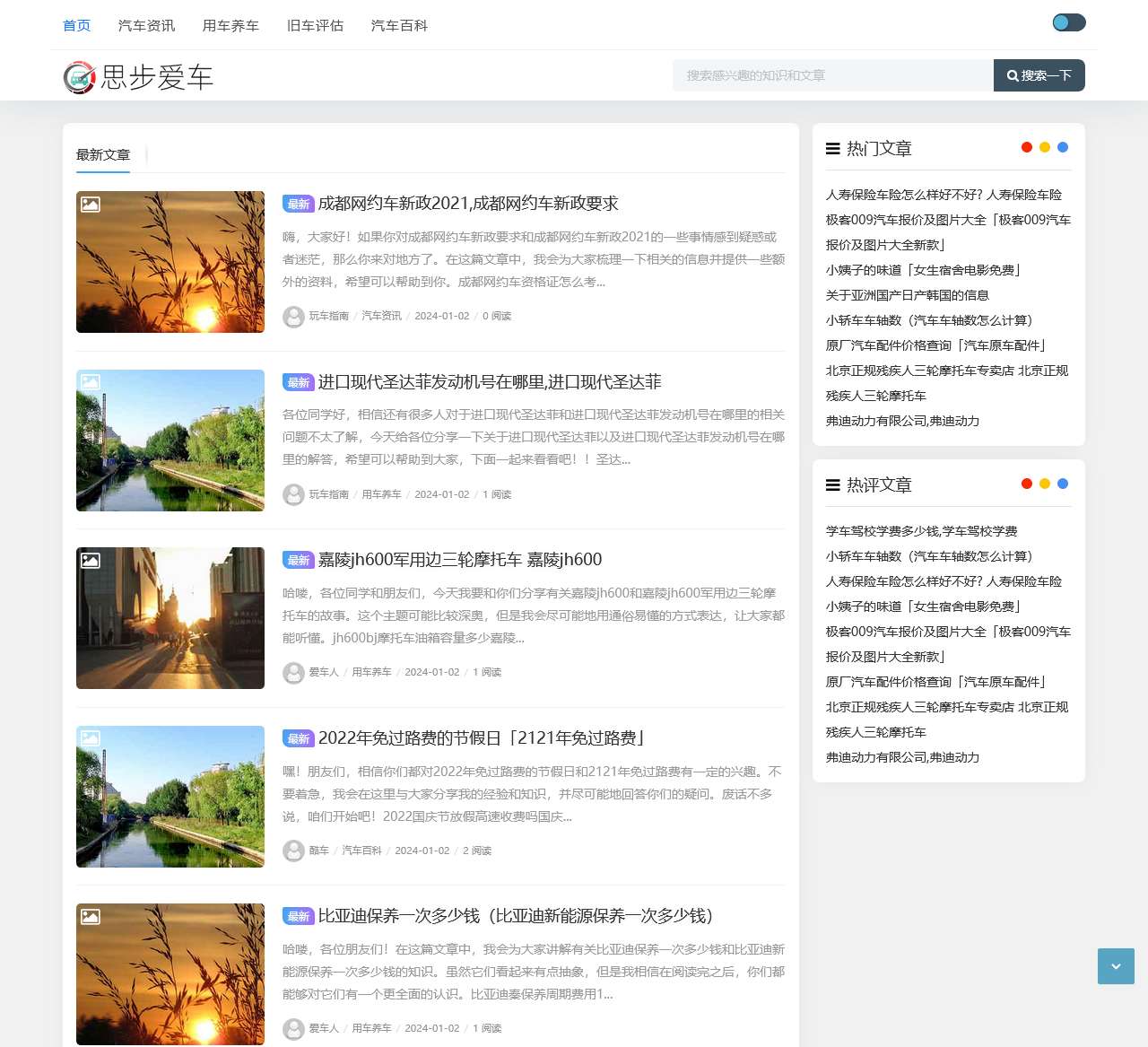1148x1047 pixels.
Task: Click the avatar icon of author 玩车指南
Action: click(x=293, y=317)
